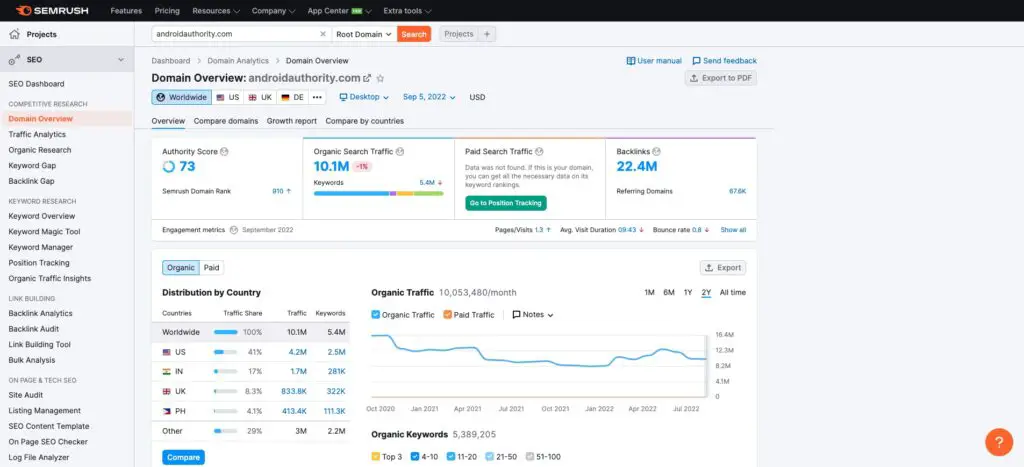Expand Notes dropdown on chart
This screenshot has width=1024, height=467.
pyautogui.click(x=533, y=314)
